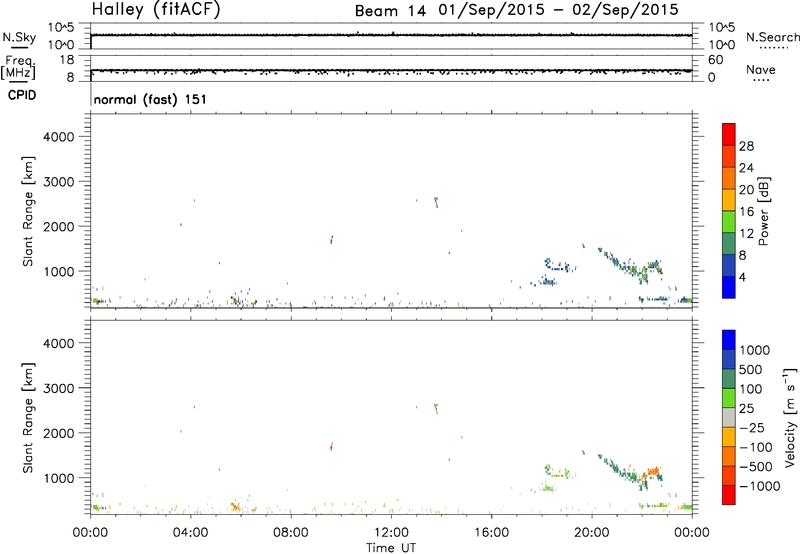This screenshot has height=554, width=800.
Task: Click the 'Halley (fitACF)' plot title
Action: pos(156,10)
